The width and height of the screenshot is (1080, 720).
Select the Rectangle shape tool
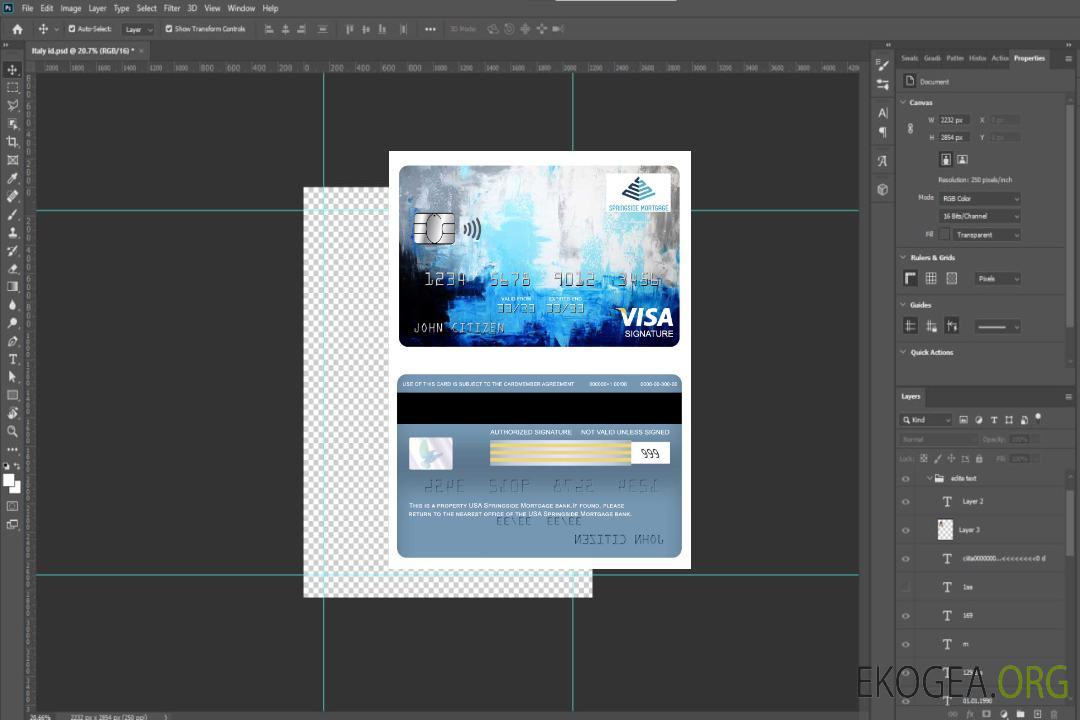[x=12, y=395]
